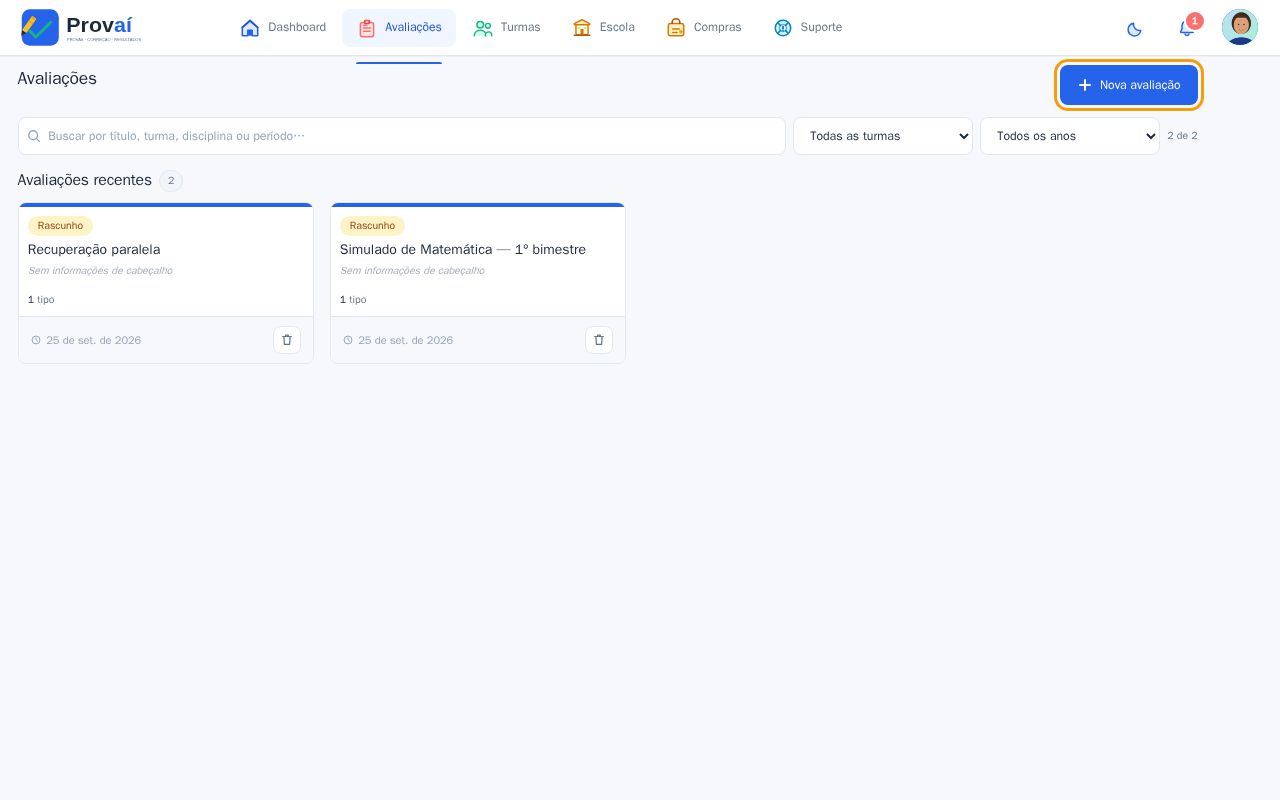Click the Compras shopping bag icon
The width and height of the screenshot is (1280, 800).
[676, 28]
